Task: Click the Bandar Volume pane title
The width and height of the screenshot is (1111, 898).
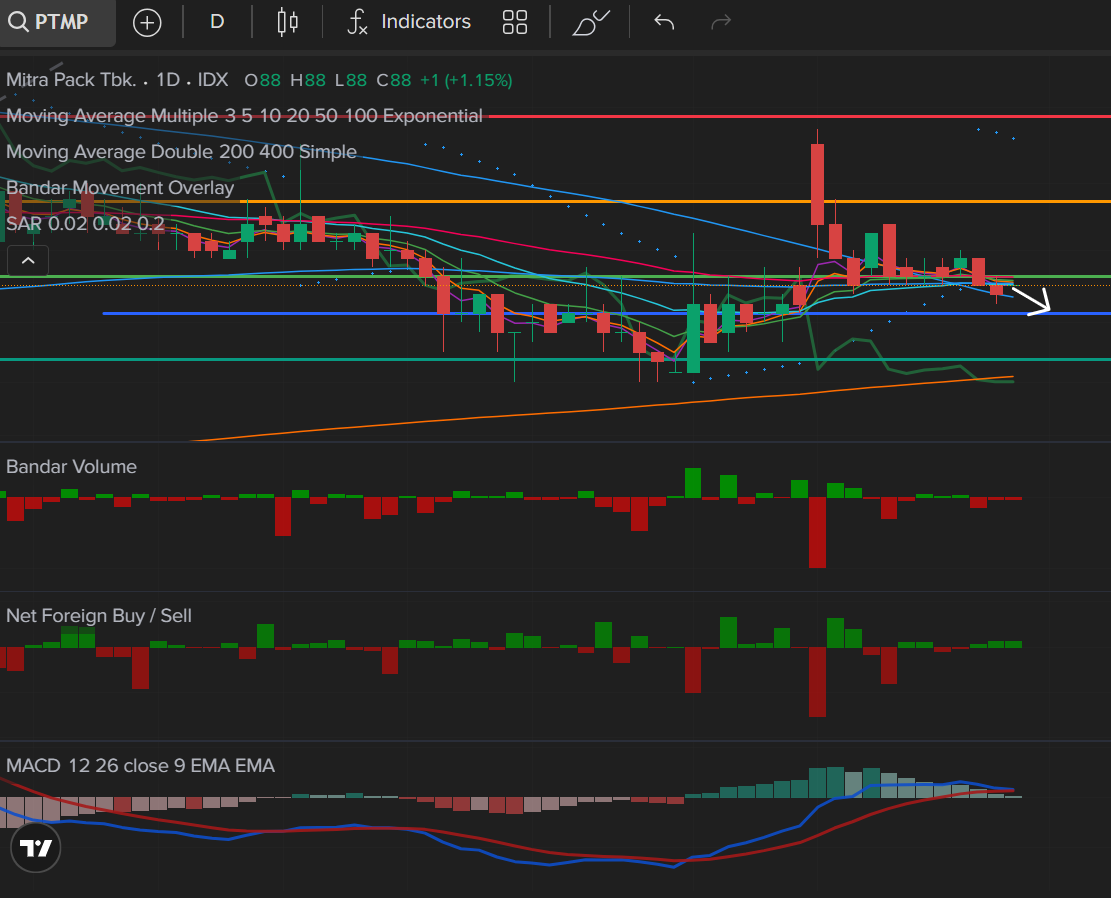Action: point(71,467)
